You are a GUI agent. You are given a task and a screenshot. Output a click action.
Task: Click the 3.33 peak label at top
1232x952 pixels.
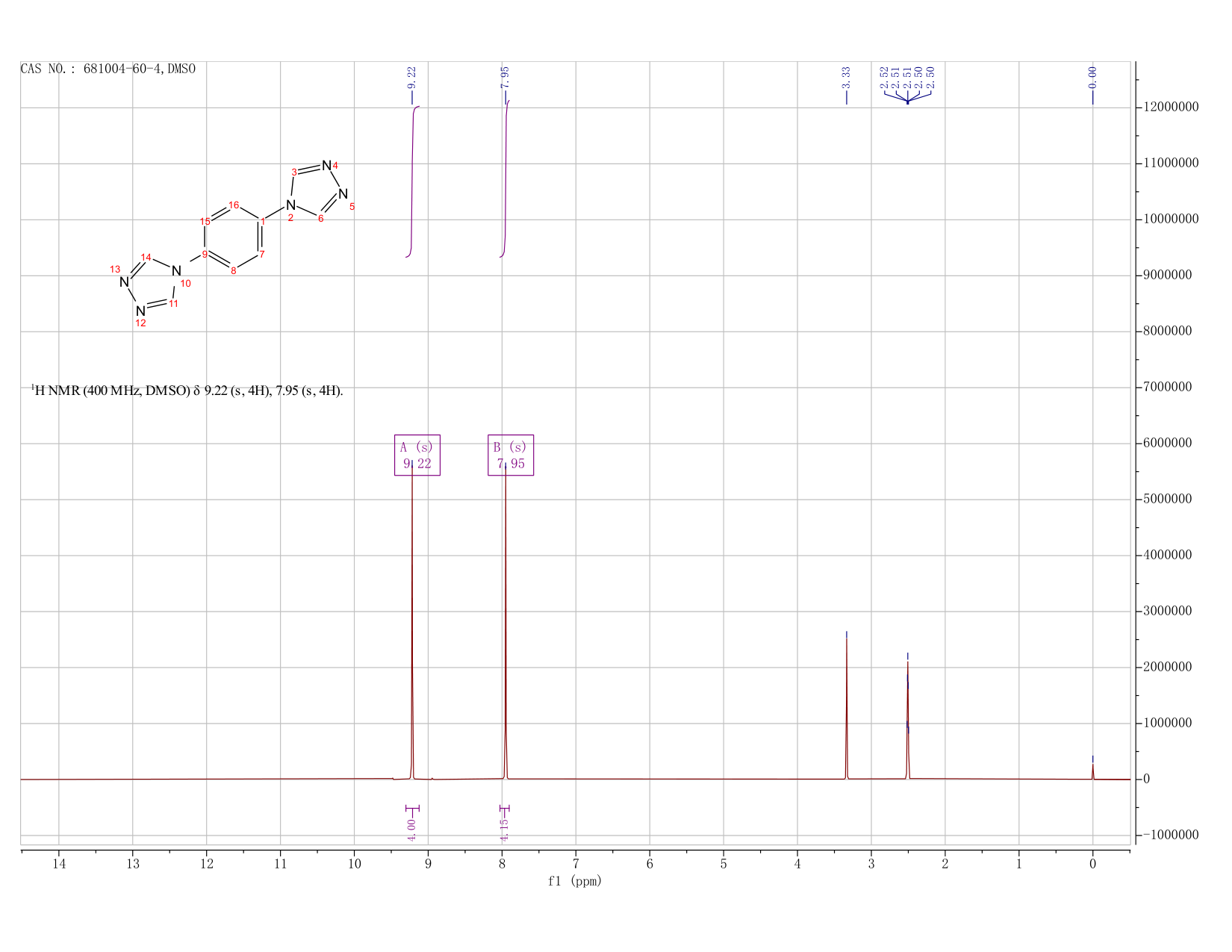[x=846, y=78]
